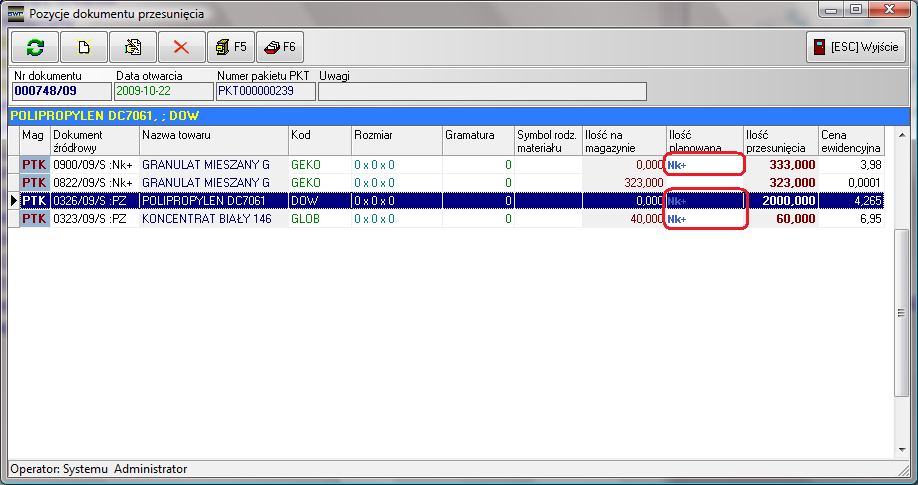
Task: Click the edit document toolbar icon
Action: 133,47
